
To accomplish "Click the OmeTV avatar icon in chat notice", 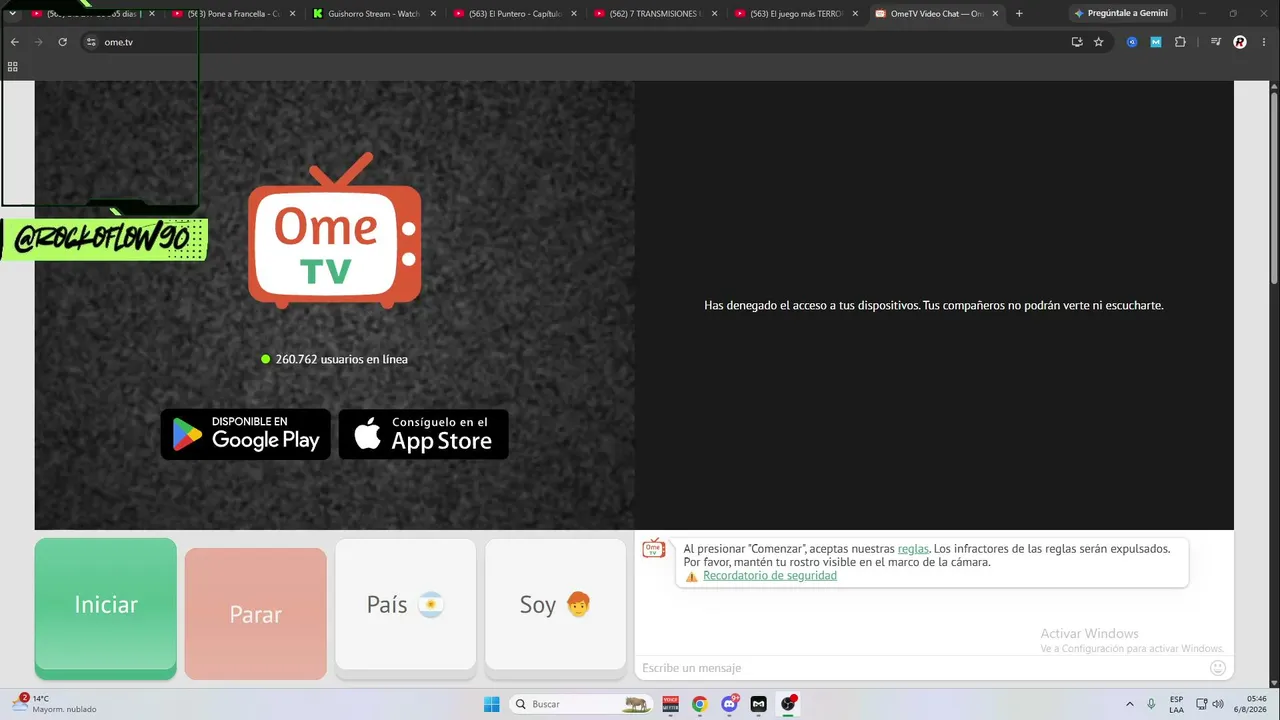I will pos(654,548).
